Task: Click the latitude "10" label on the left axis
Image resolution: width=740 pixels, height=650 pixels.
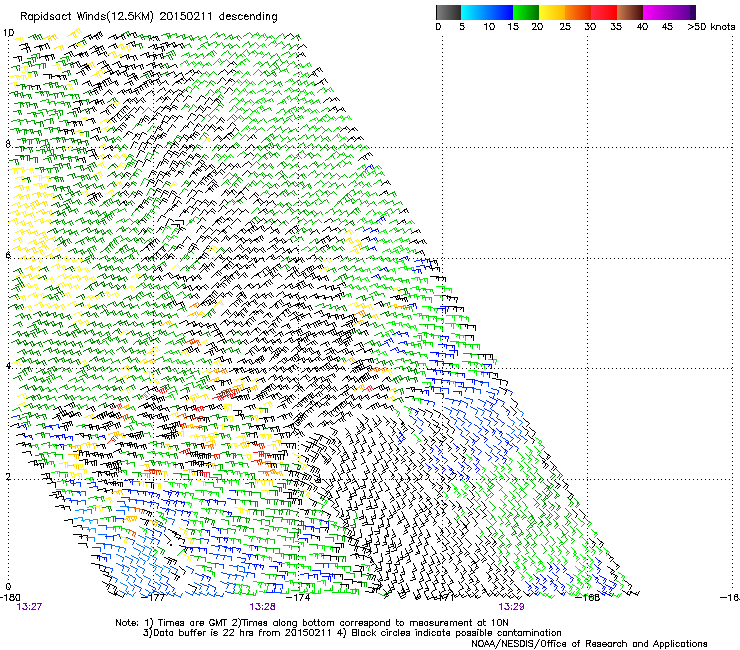Action: pos(8,33)
